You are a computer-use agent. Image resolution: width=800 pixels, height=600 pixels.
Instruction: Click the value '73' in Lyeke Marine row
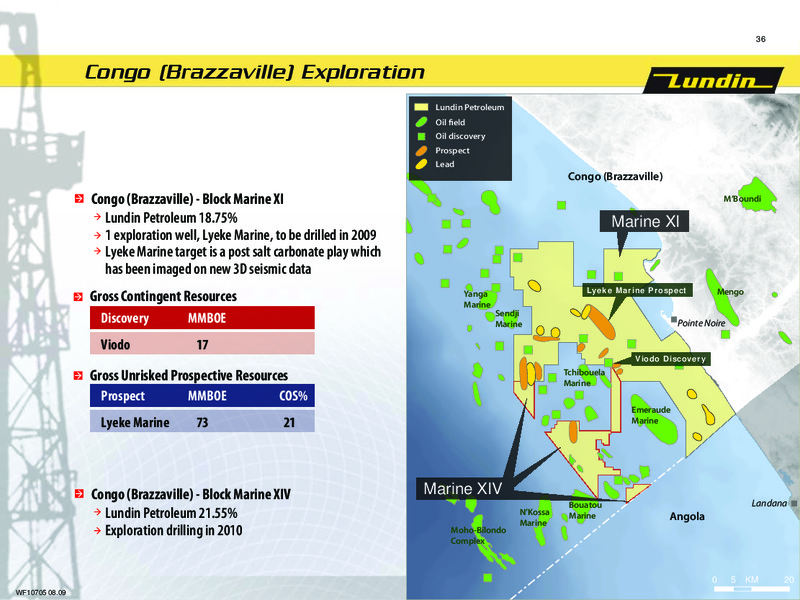[x=203, y=423]
